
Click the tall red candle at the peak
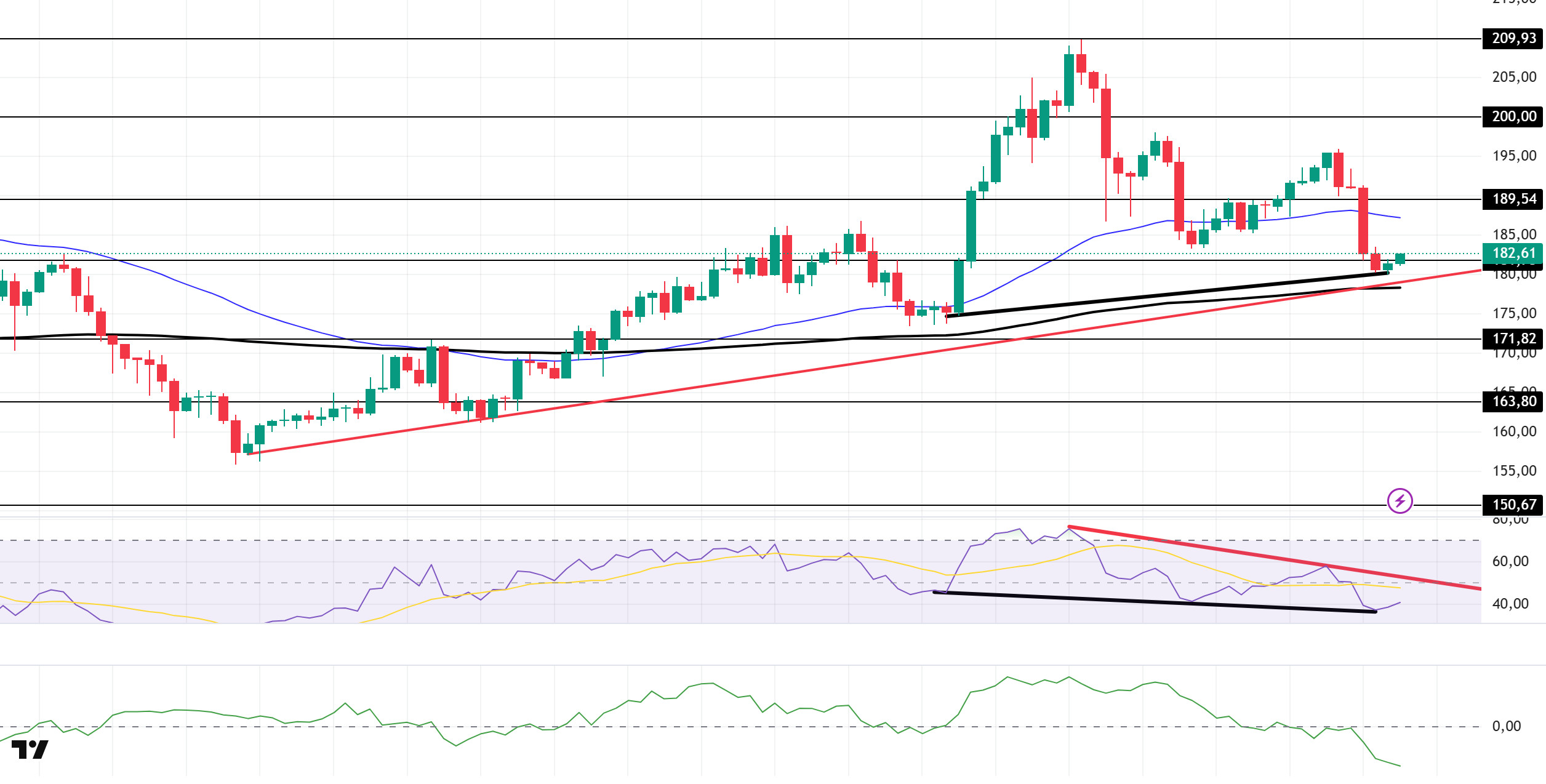click(x=1106, y=123)
